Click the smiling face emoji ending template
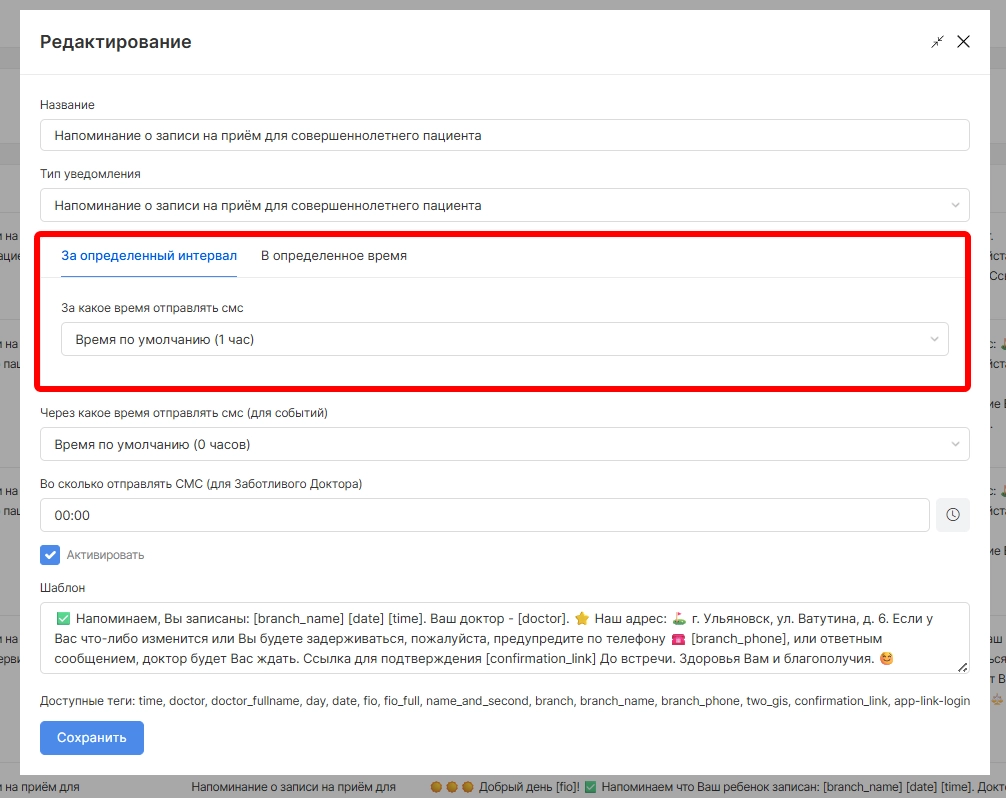 887,659
